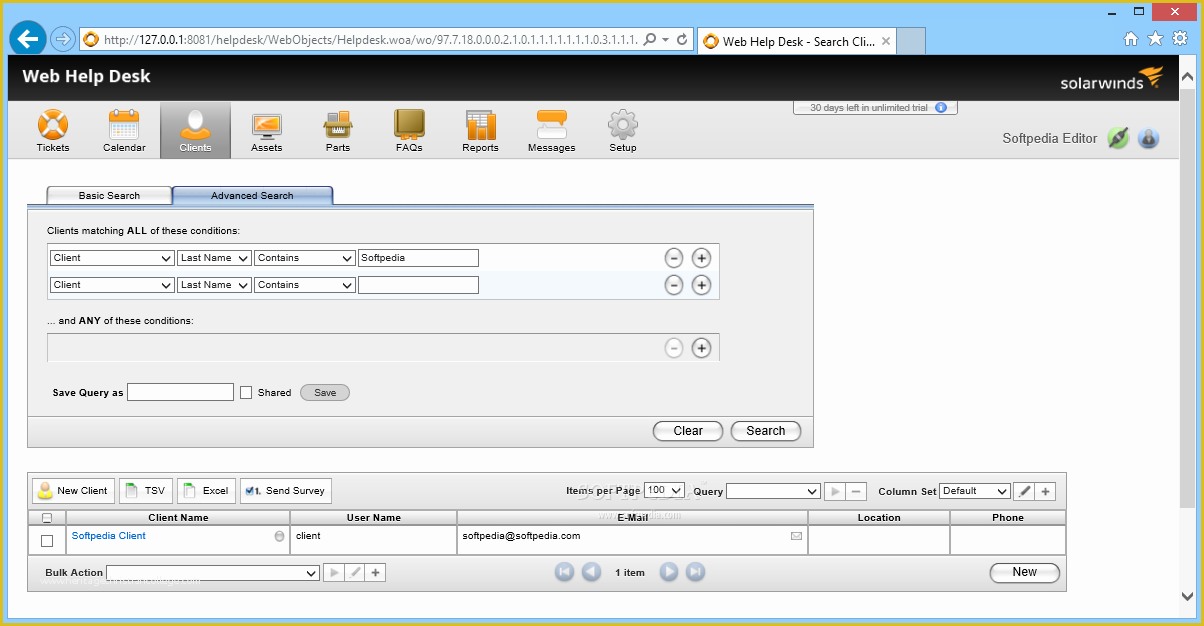
Task: Click the green connection status icon
Action: pos(1118,138)
